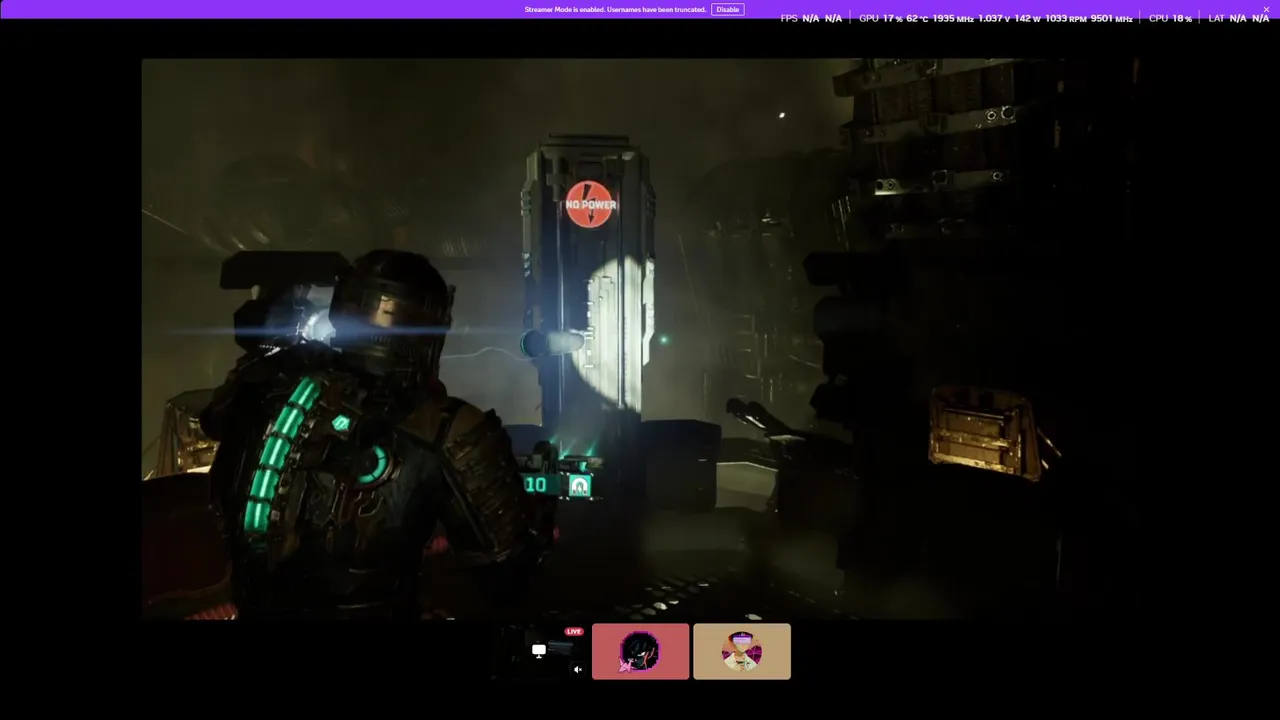Select the participant tile with red background
The image size is (1280, 720).
tap(640, 652)
